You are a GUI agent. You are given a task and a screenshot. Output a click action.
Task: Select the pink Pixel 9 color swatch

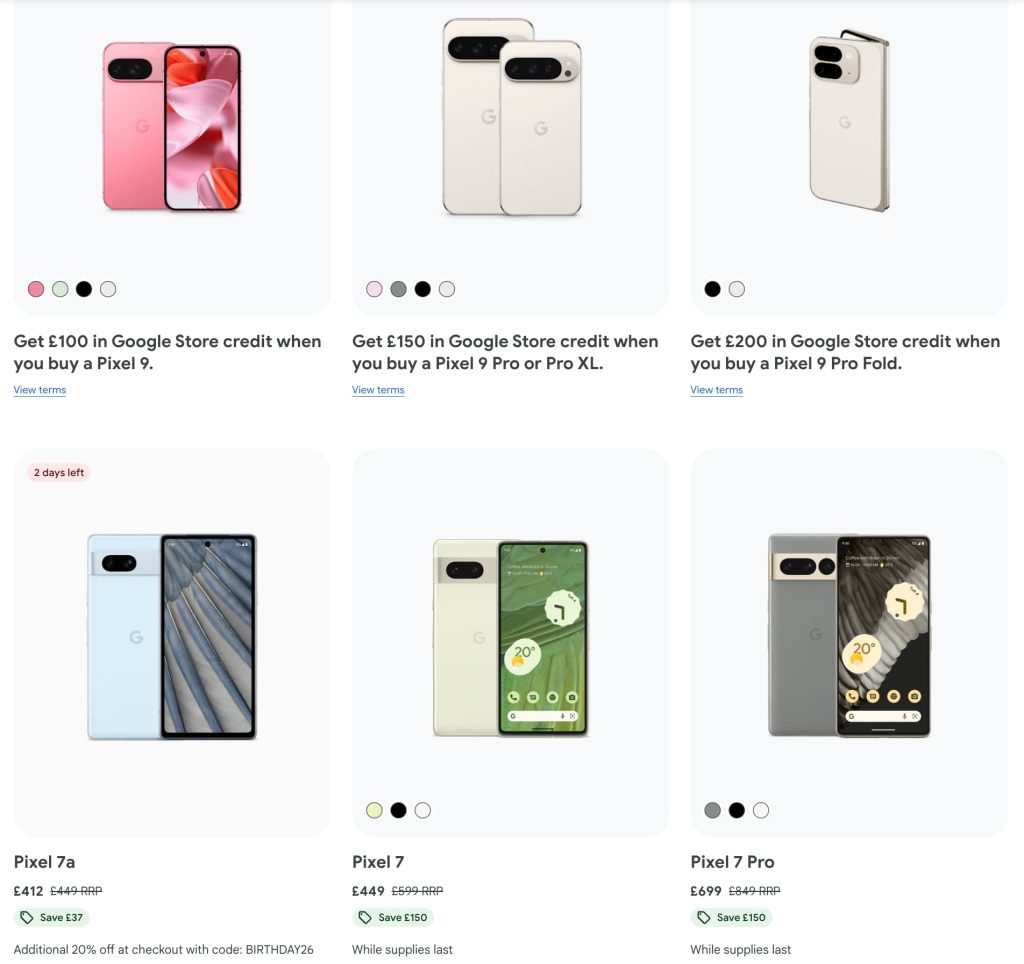(36, 289)
